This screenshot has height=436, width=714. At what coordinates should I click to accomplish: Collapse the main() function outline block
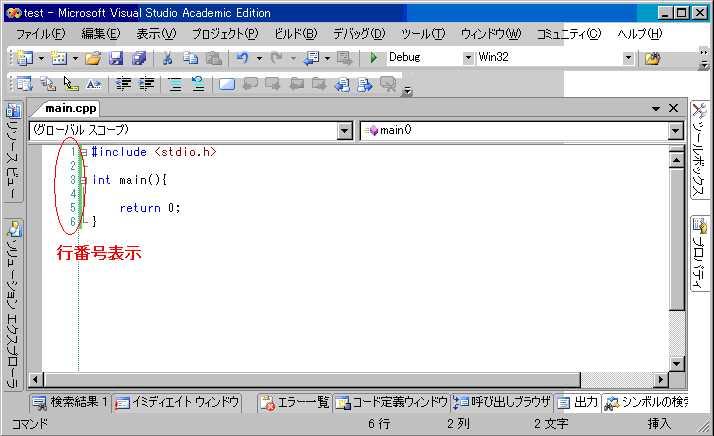(84, 180)
